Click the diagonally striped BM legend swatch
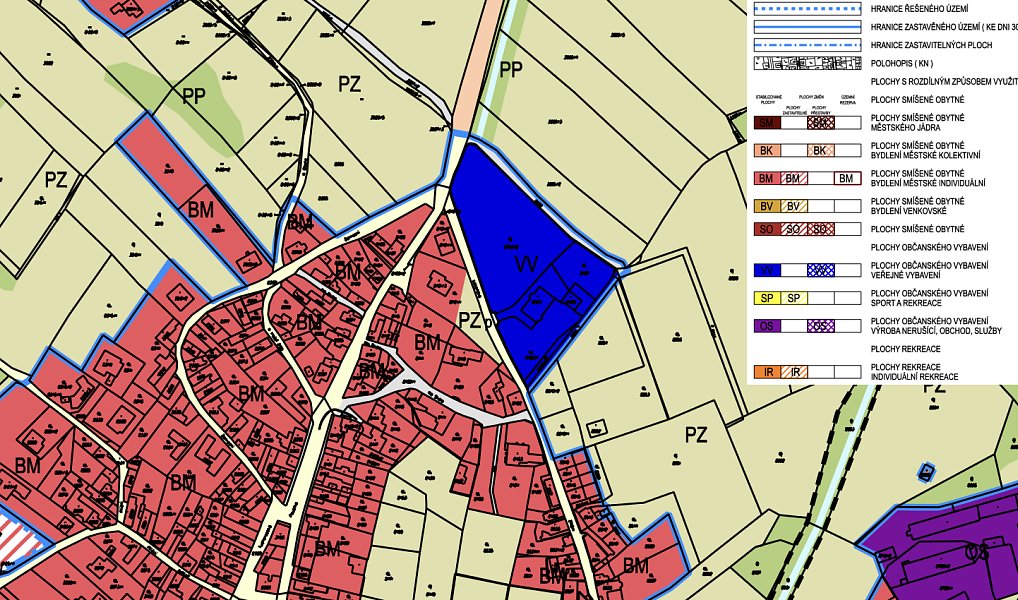This screenshot has height=600, width=1018. pos(794,178)
